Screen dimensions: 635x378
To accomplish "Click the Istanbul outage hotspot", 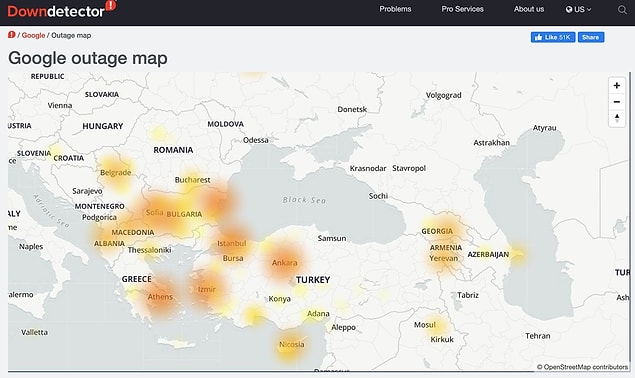I will click(x=232, y=243).
